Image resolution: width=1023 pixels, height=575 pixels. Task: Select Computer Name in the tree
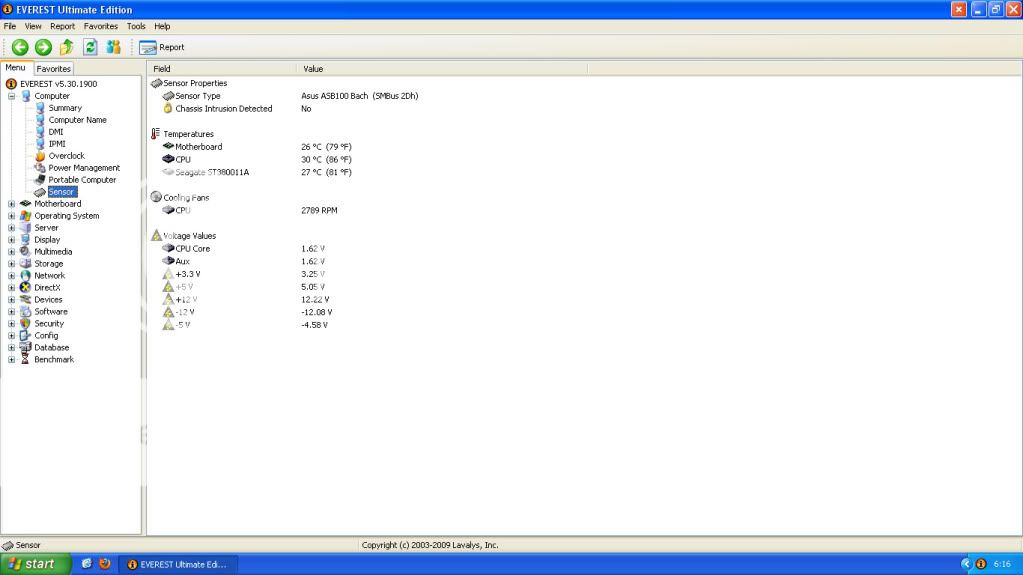click(x=77, y=120)
